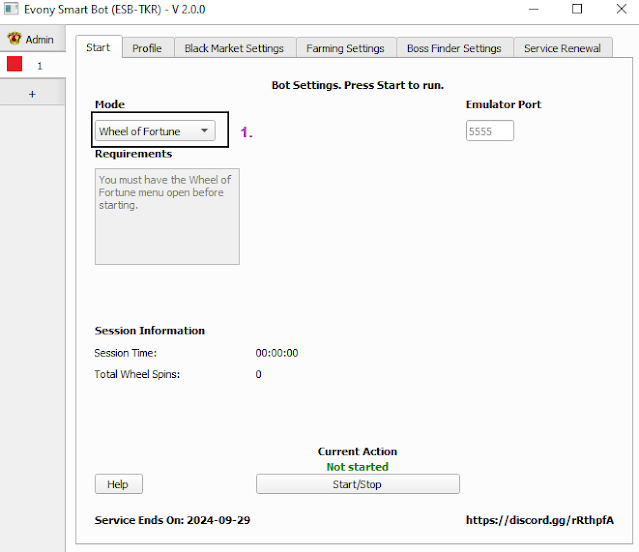The width and height of the screenshot is (639, 552).
Task: Click the Total Wheel Spins label
Action: pyautogui.click(x=137, y=374)
